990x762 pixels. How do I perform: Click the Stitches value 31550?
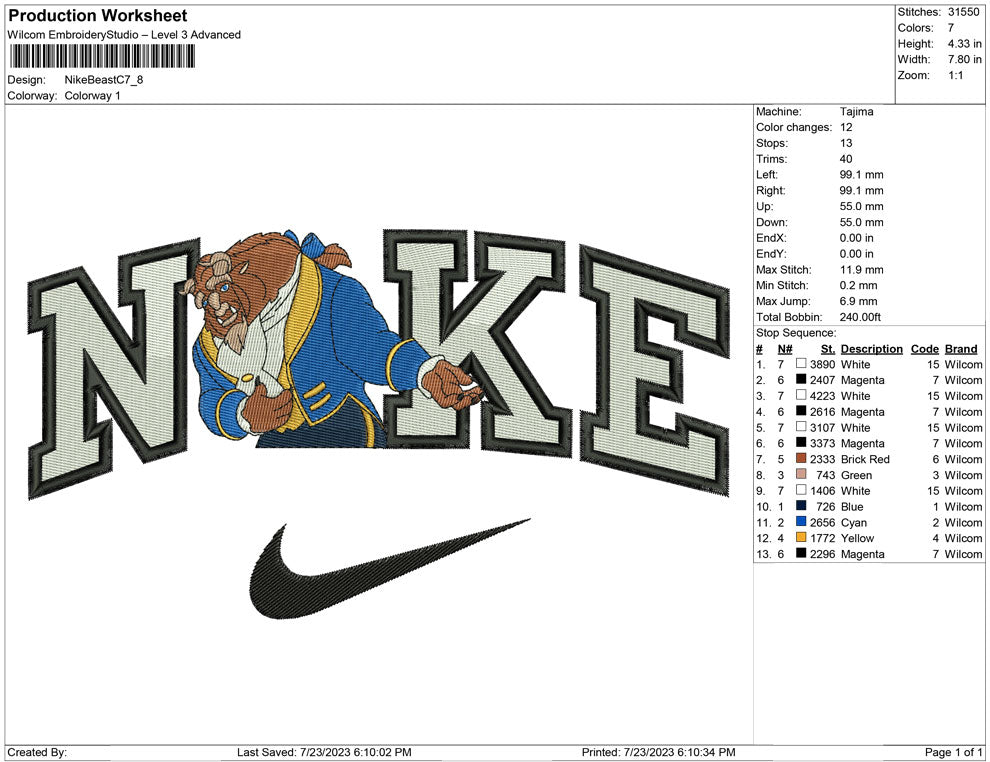[963, 12]
